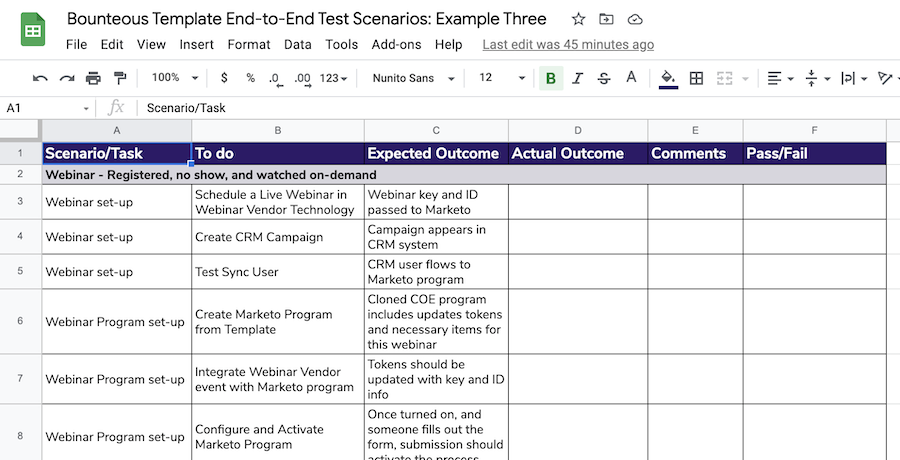Image resolution: width=900 pixels, height=460 pixels.
Task: Select row 2 header
Action: (x=20, y=174)
